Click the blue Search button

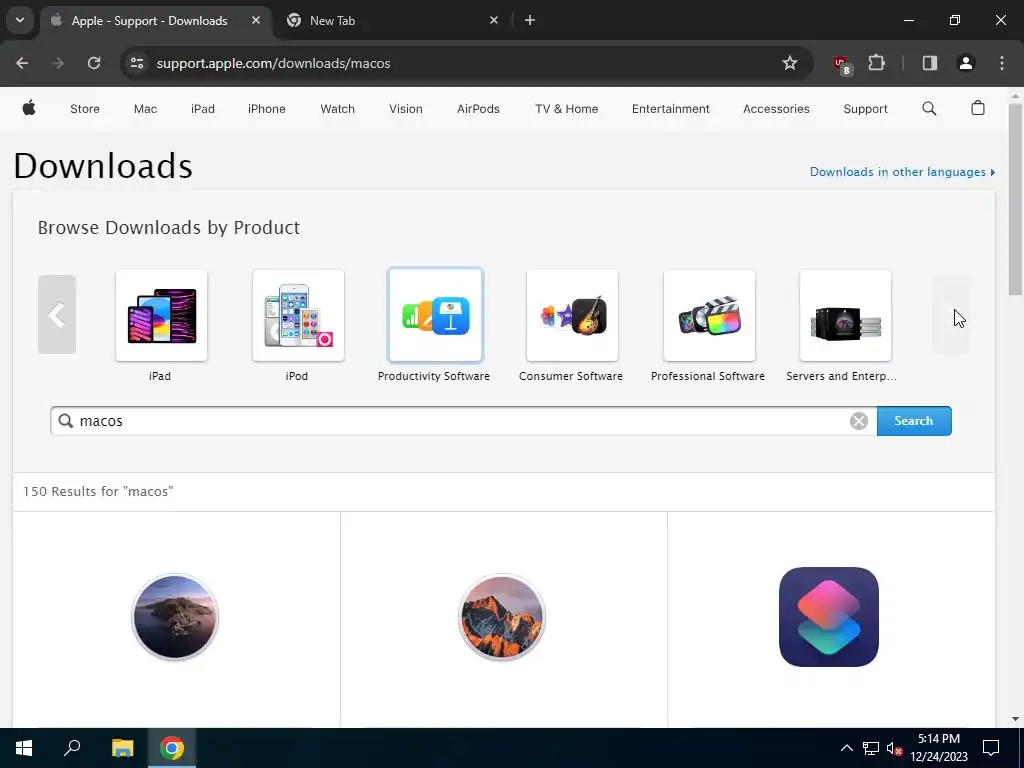click(x=914, y=421)
